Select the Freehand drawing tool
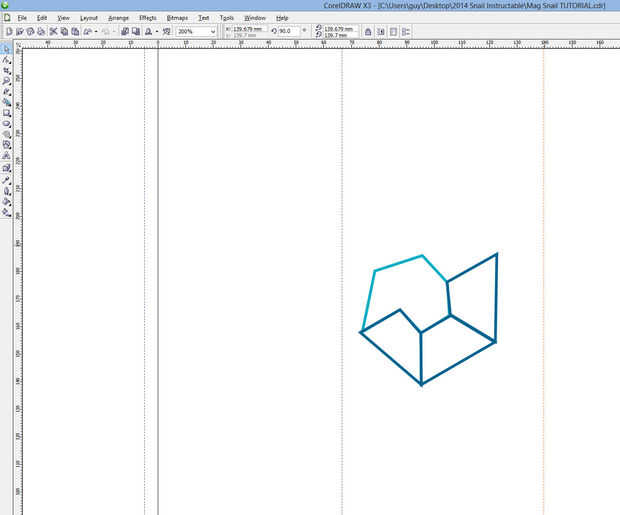The image size is (620, 515). [6, 92]
